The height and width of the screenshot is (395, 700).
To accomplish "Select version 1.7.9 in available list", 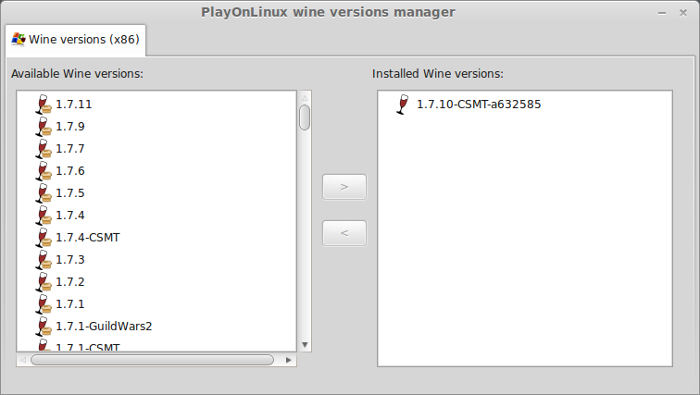I will tap(70, 127).
